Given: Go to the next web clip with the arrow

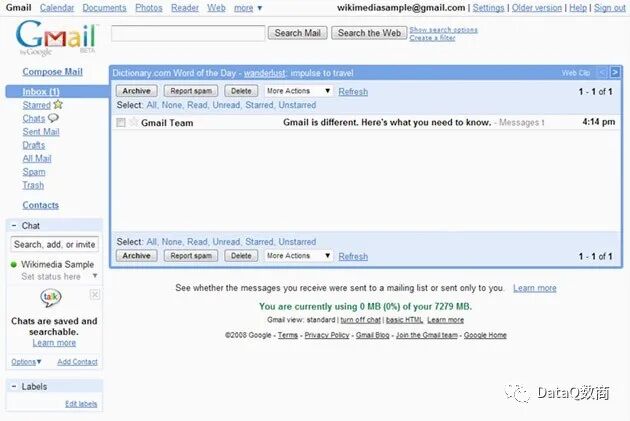Looking at the screenshot, I should tap(615, 72).
